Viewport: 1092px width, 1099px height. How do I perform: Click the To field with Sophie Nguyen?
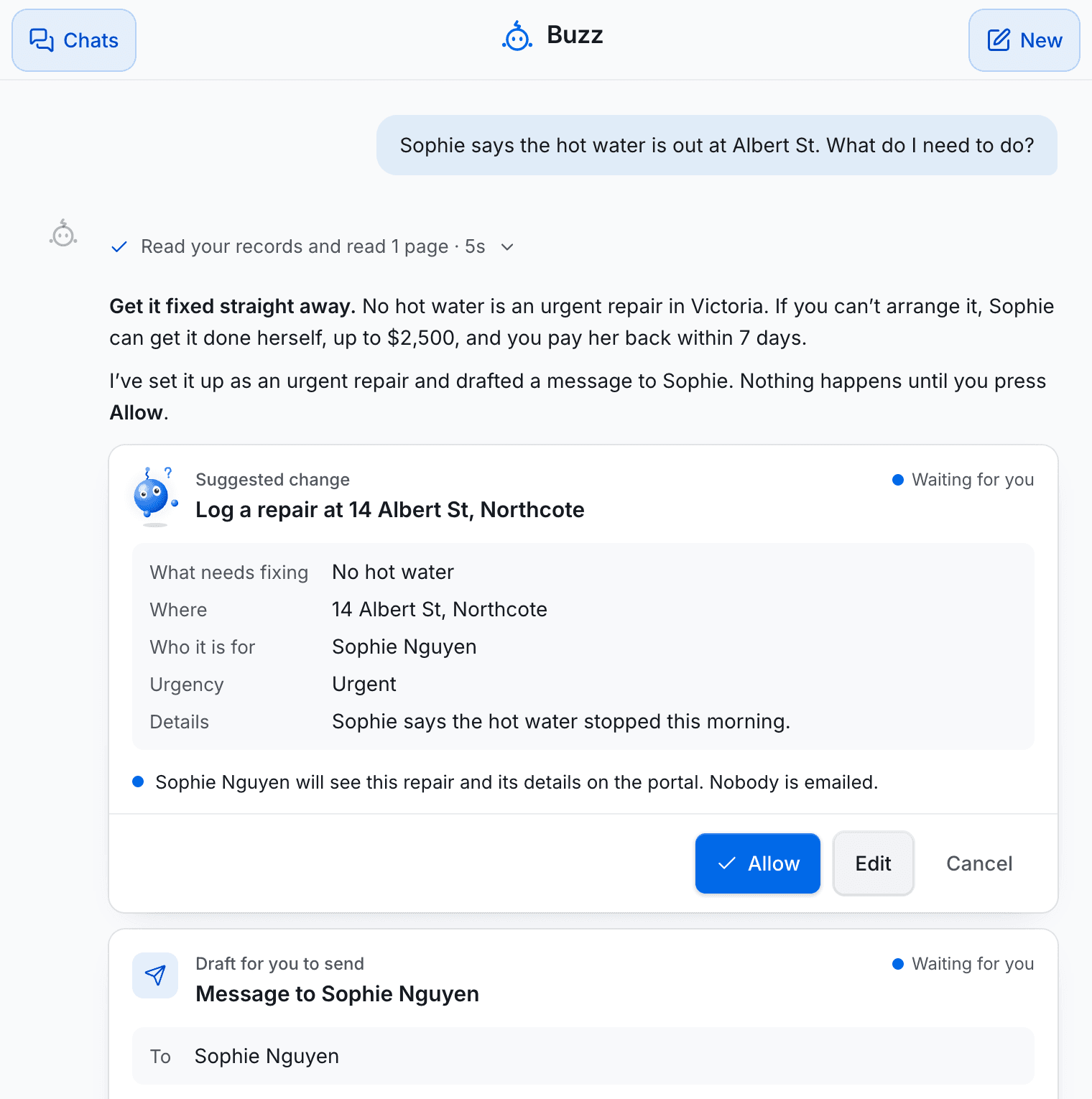[x=583, y=1056]
